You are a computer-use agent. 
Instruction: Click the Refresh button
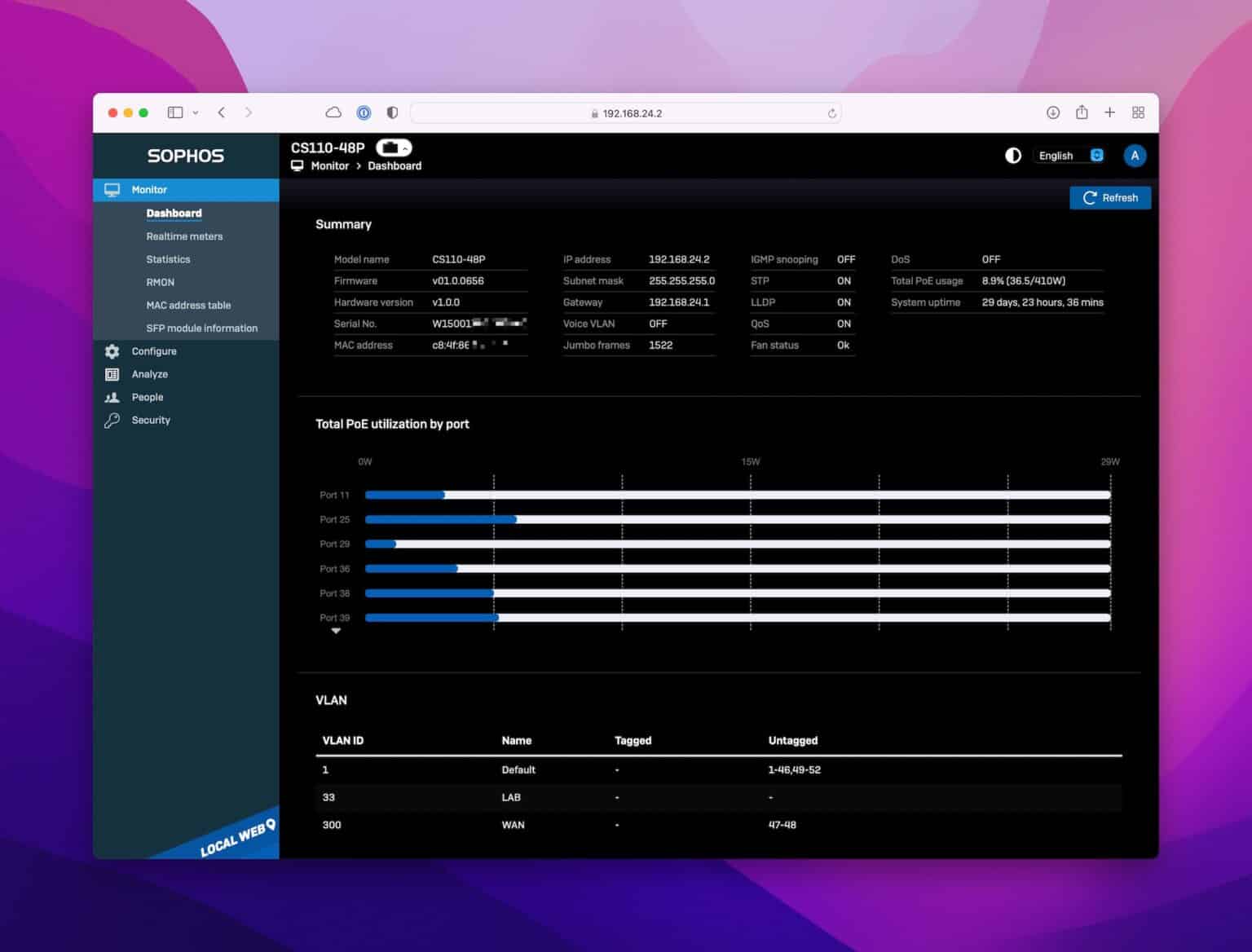pyautogui.click(x=1110, y=197)
